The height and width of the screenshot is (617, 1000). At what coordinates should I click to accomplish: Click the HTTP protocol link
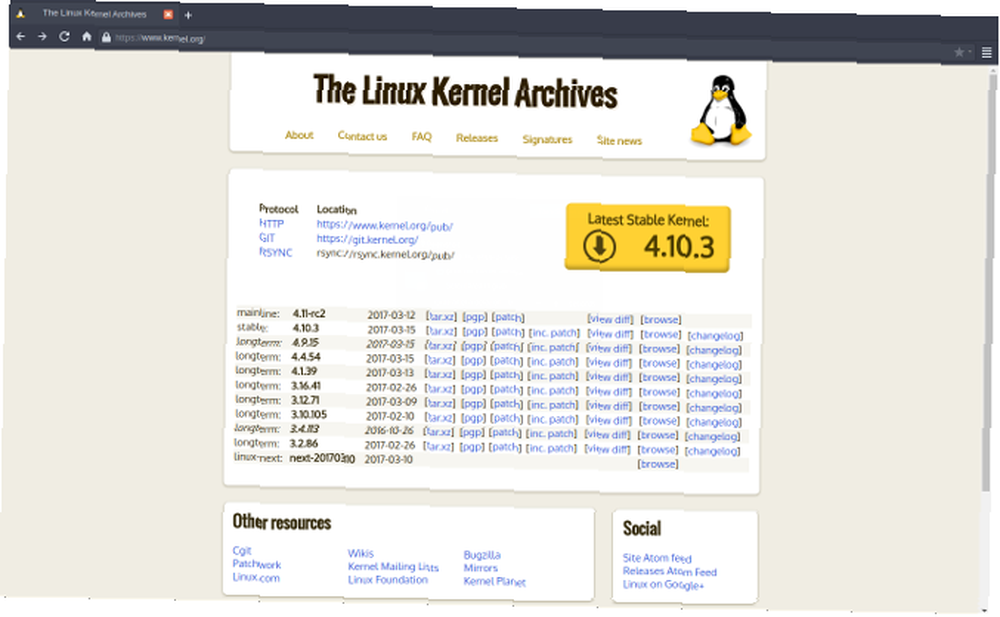point(271,223)
